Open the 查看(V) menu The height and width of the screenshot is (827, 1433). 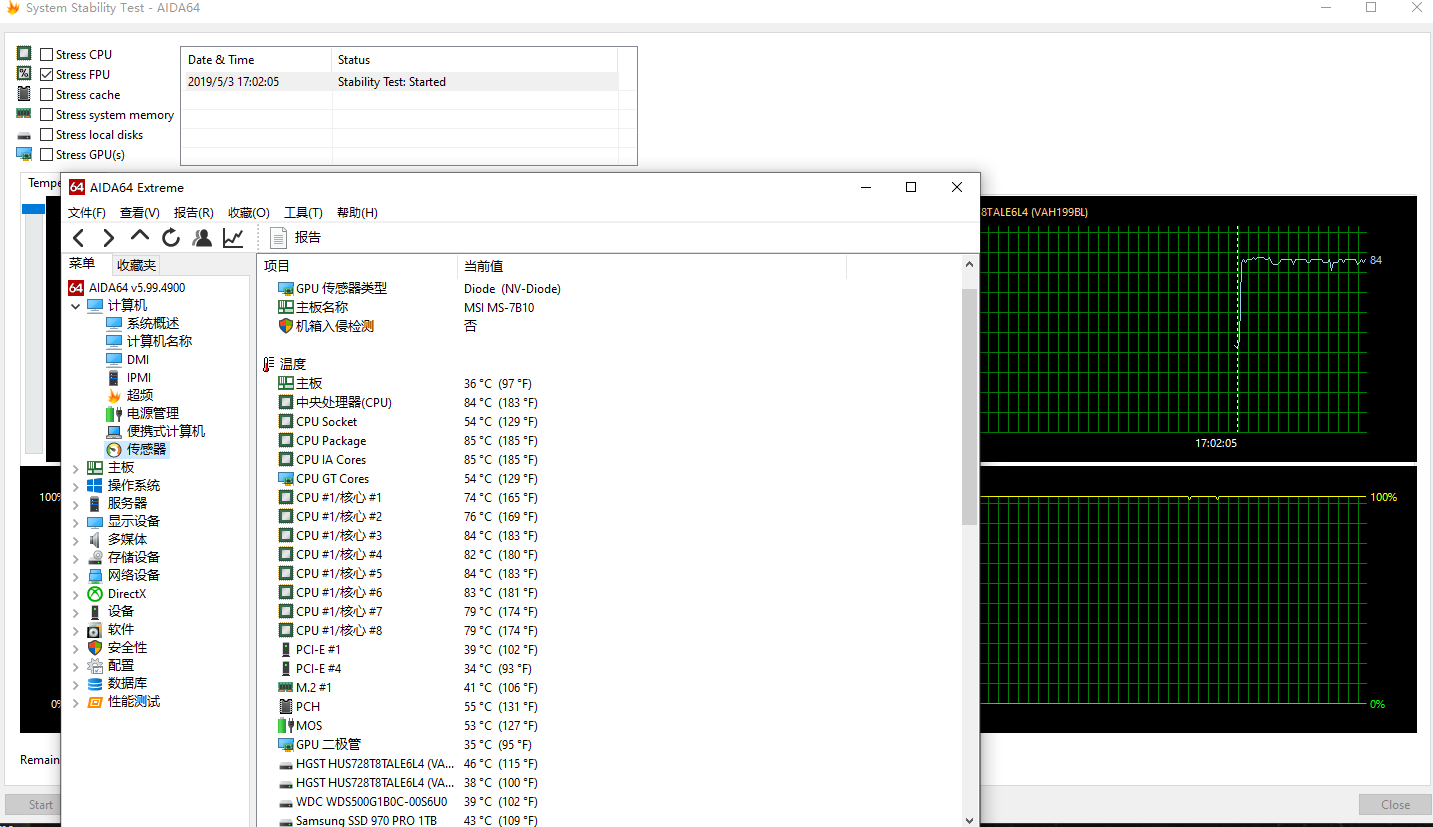140,212
